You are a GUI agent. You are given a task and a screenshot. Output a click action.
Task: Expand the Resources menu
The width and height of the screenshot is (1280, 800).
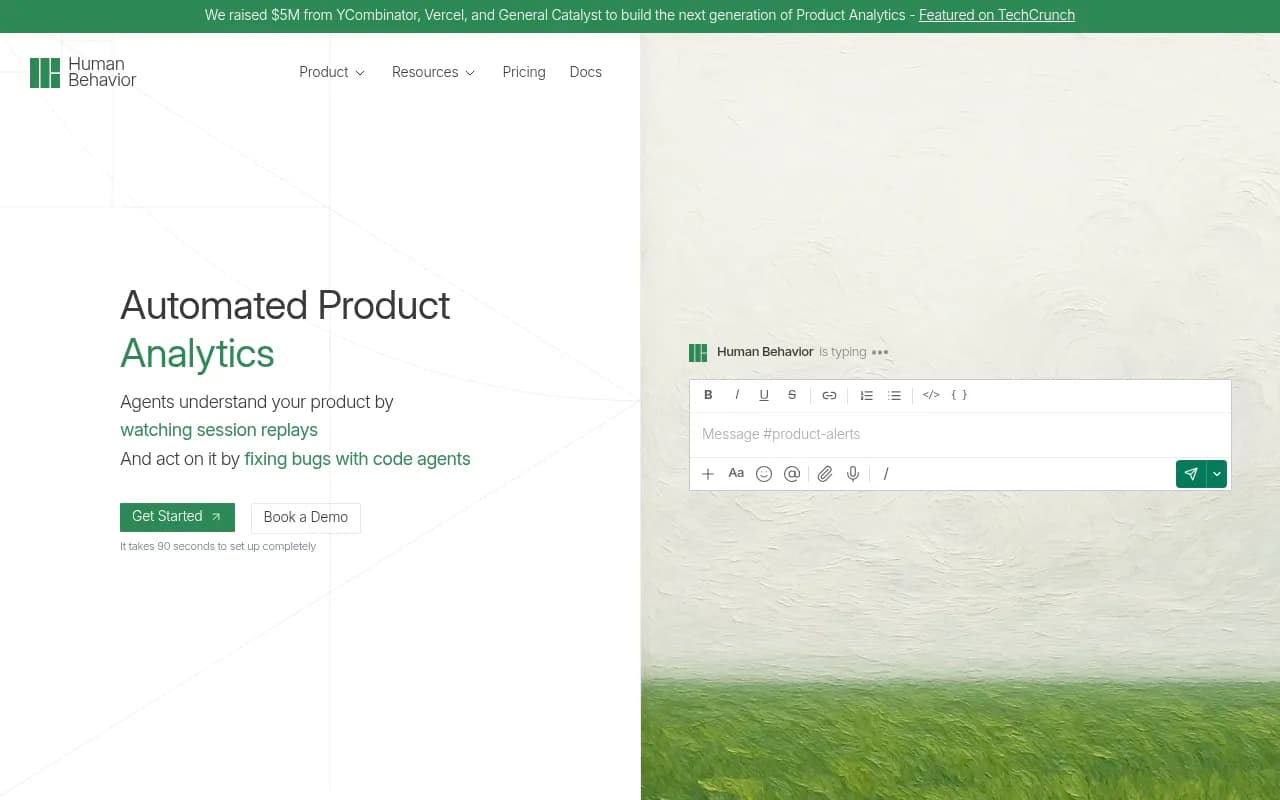click(x=434, y=72)
